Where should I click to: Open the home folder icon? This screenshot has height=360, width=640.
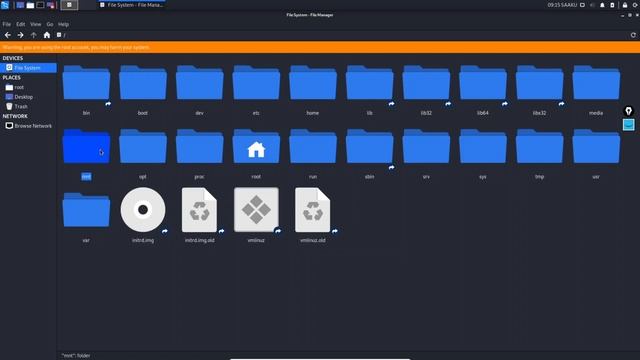pos(313,83)
